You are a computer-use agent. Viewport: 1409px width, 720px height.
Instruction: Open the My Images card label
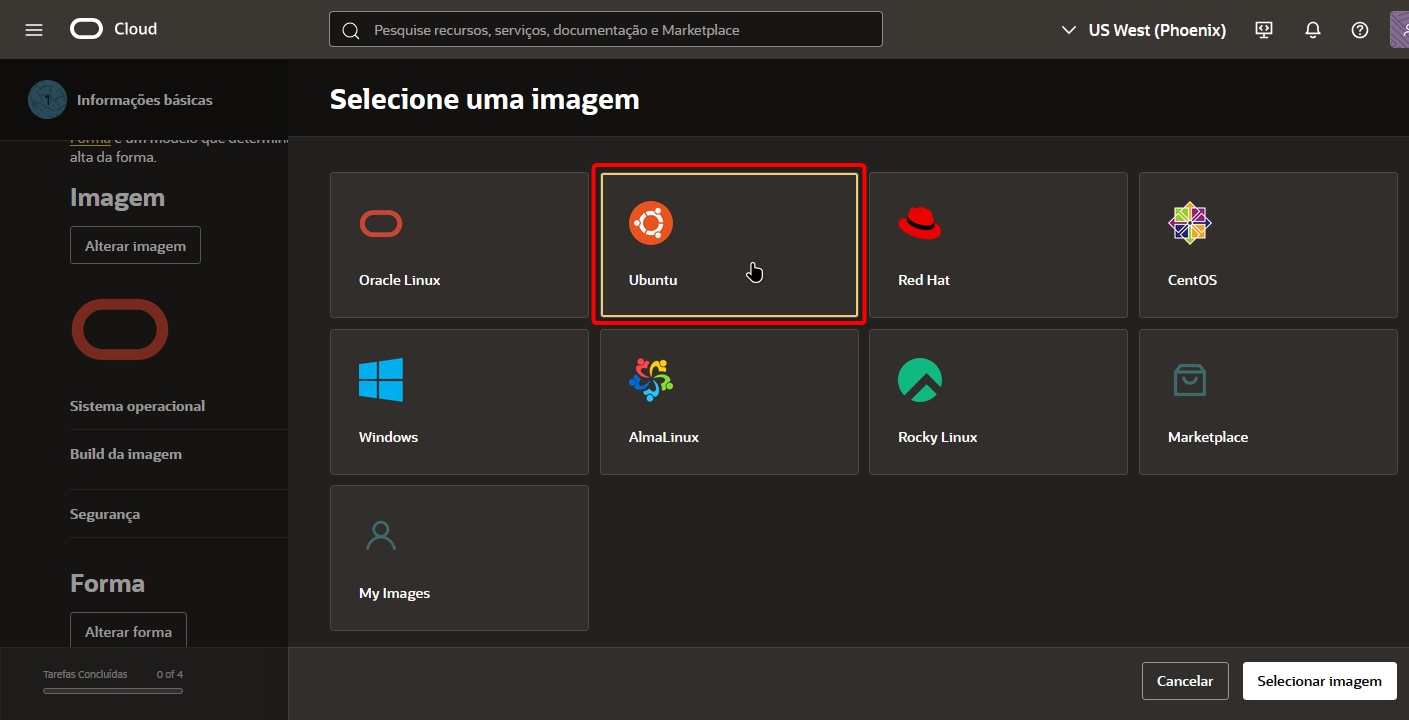(x=395, y=593)
